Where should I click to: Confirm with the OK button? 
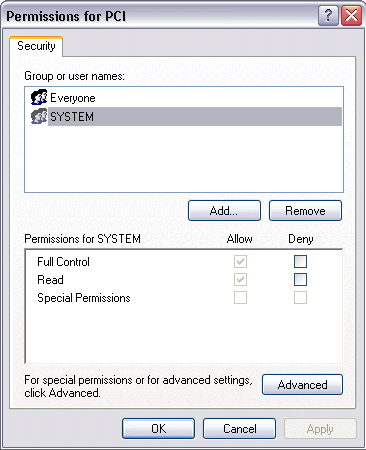click(x=158, y=428)
